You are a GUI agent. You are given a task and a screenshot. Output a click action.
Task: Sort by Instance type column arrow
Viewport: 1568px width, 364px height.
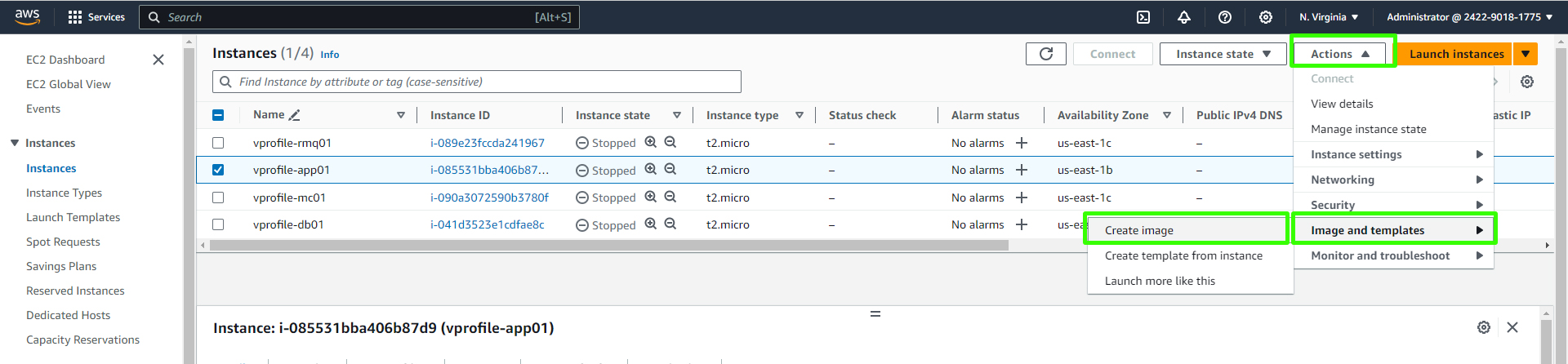coord(800,115)
